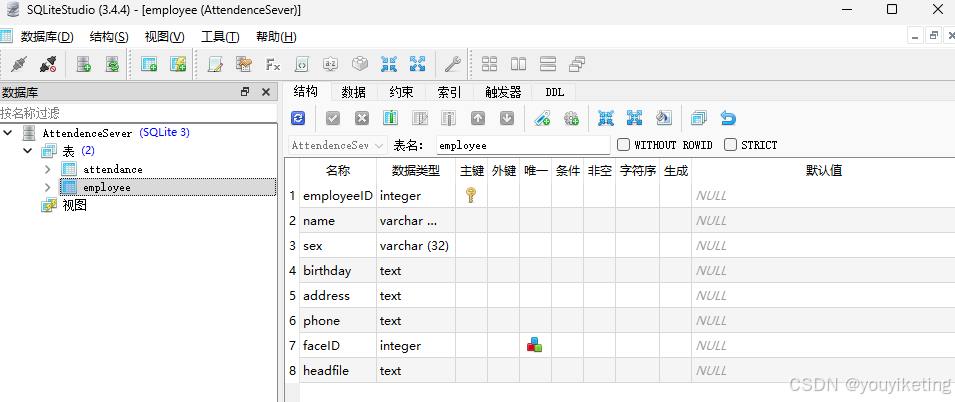Image resolution: width=955 pixels, height=402 pixels.
Task: Click the rollback structure changes X icon
Action: tap(362, 118)
